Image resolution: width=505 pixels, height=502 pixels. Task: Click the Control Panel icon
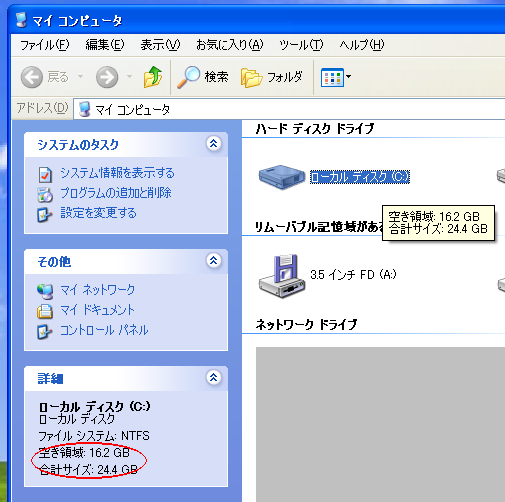pos(45,332)
